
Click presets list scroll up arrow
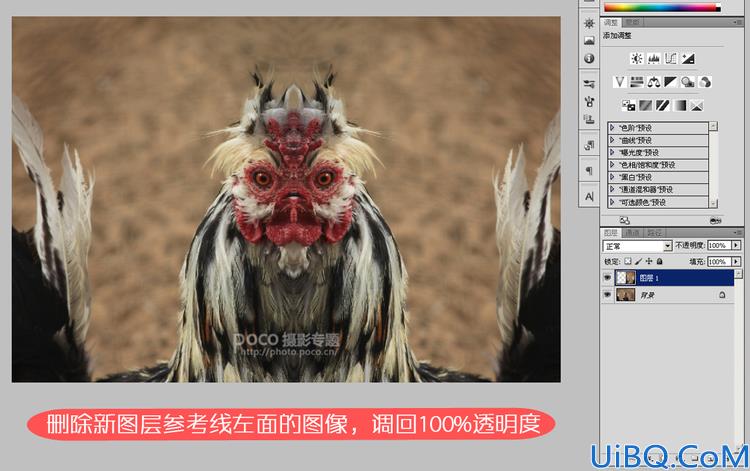pos(713,126)
